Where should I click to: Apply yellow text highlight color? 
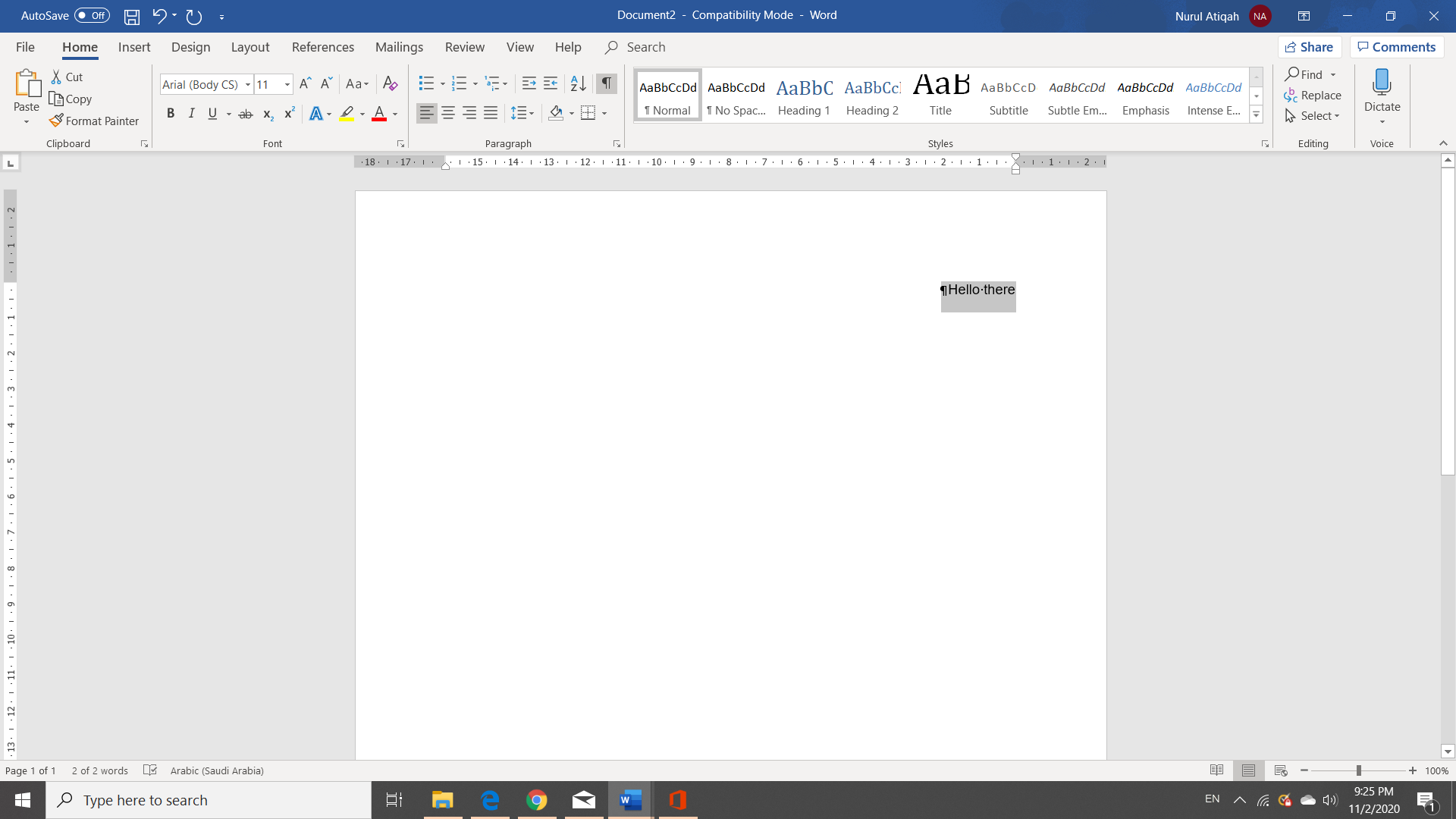(347, 114)
